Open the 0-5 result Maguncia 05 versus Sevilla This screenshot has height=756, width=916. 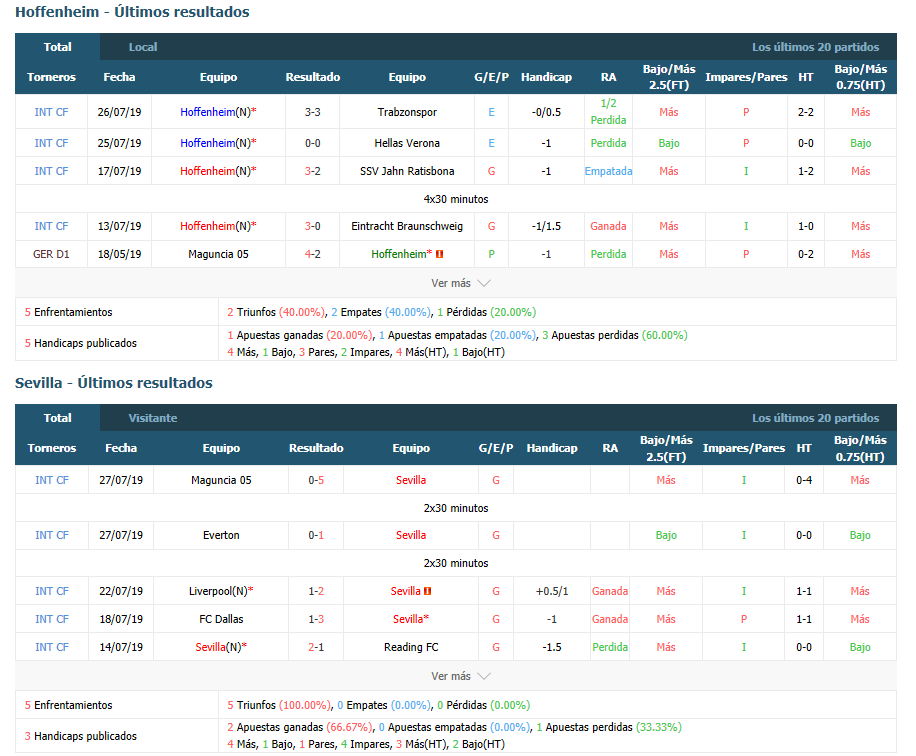click(x=316, y=480)
